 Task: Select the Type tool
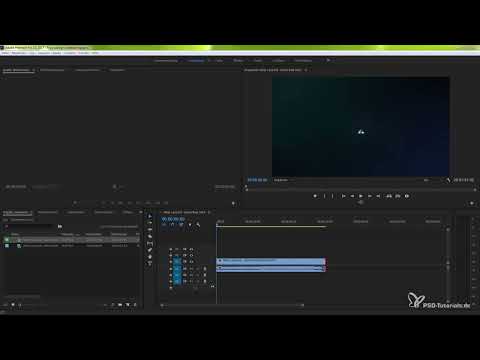click(x=150, y=263)
